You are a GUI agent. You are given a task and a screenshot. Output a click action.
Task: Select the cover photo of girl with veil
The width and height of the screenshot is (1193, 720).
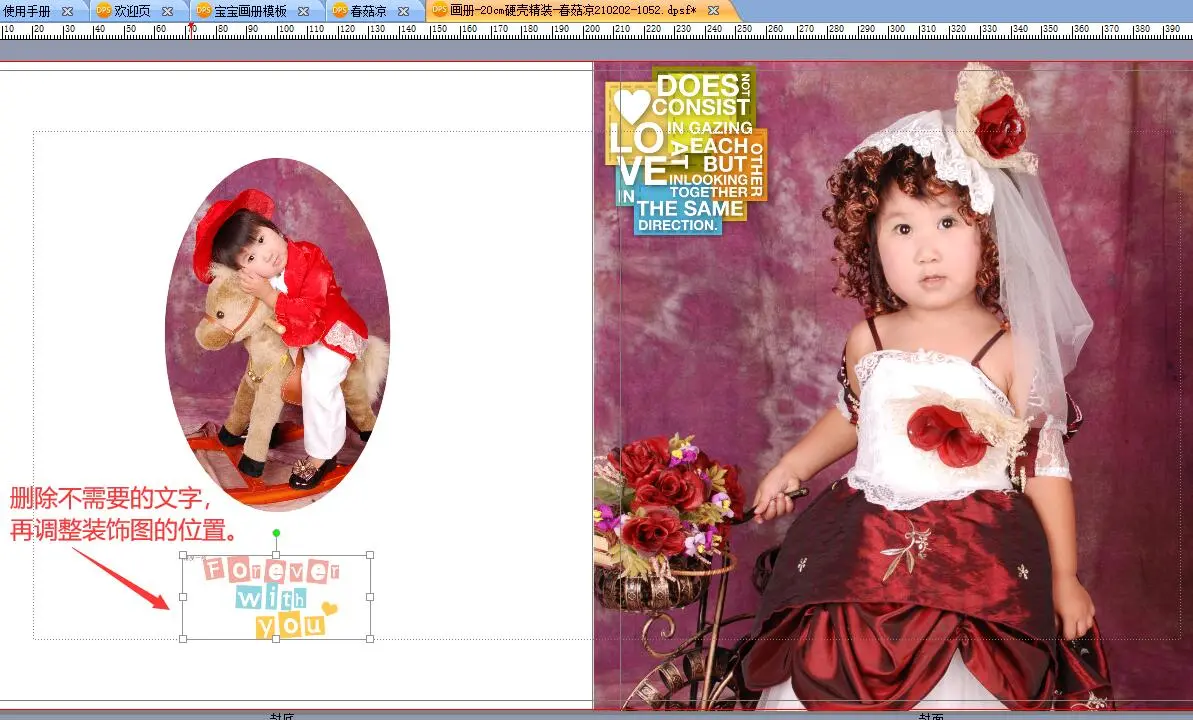click(892, 386)
